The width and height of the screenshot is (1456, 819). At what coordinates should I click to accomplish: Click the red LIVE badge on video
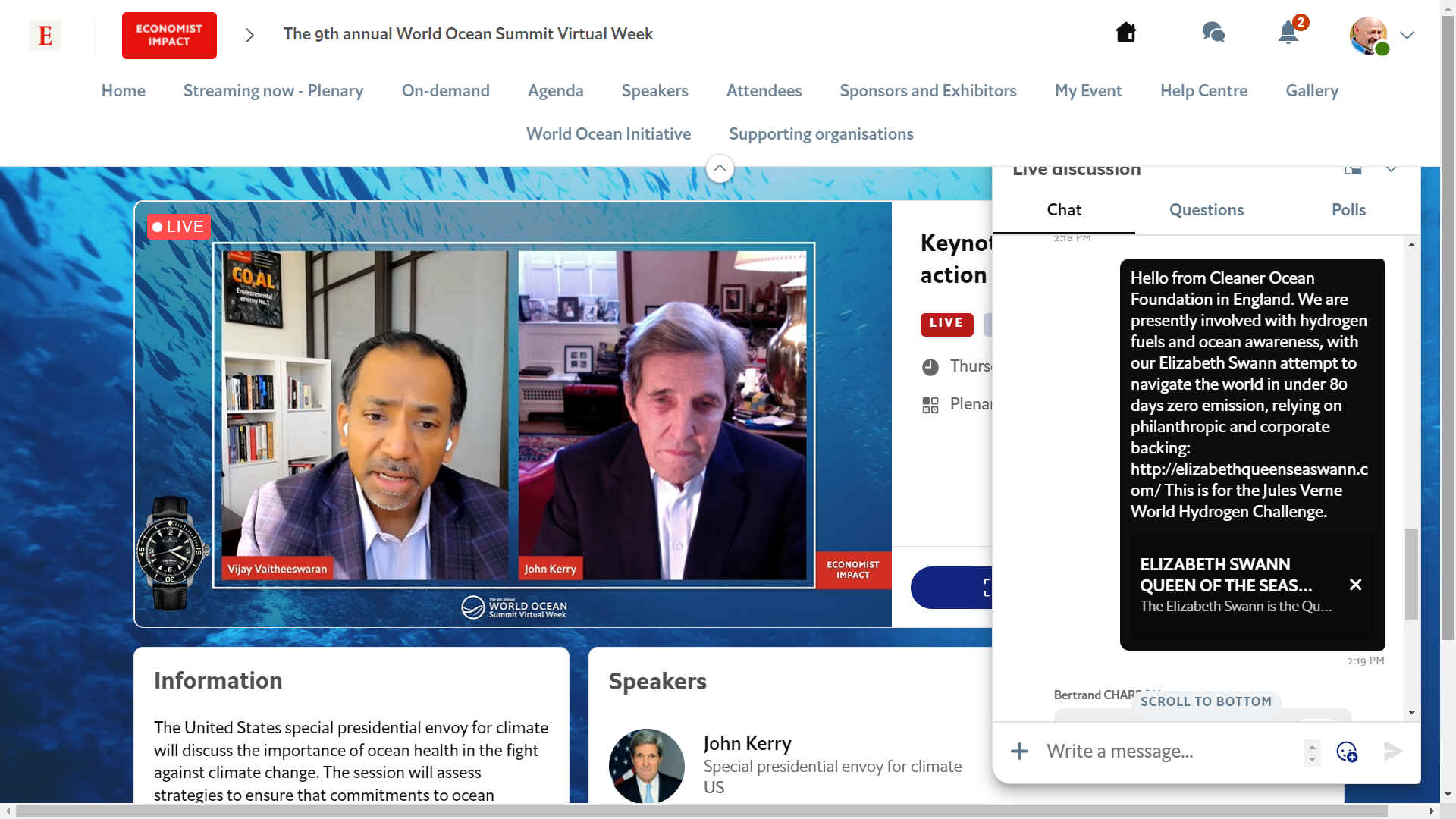coord(178,227)
